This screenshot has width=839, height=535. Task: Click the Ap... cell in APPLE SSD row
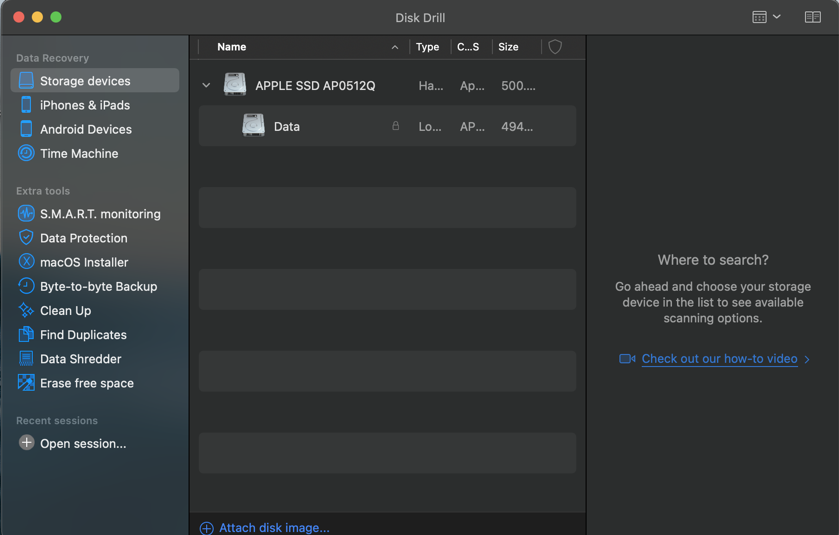472,86
